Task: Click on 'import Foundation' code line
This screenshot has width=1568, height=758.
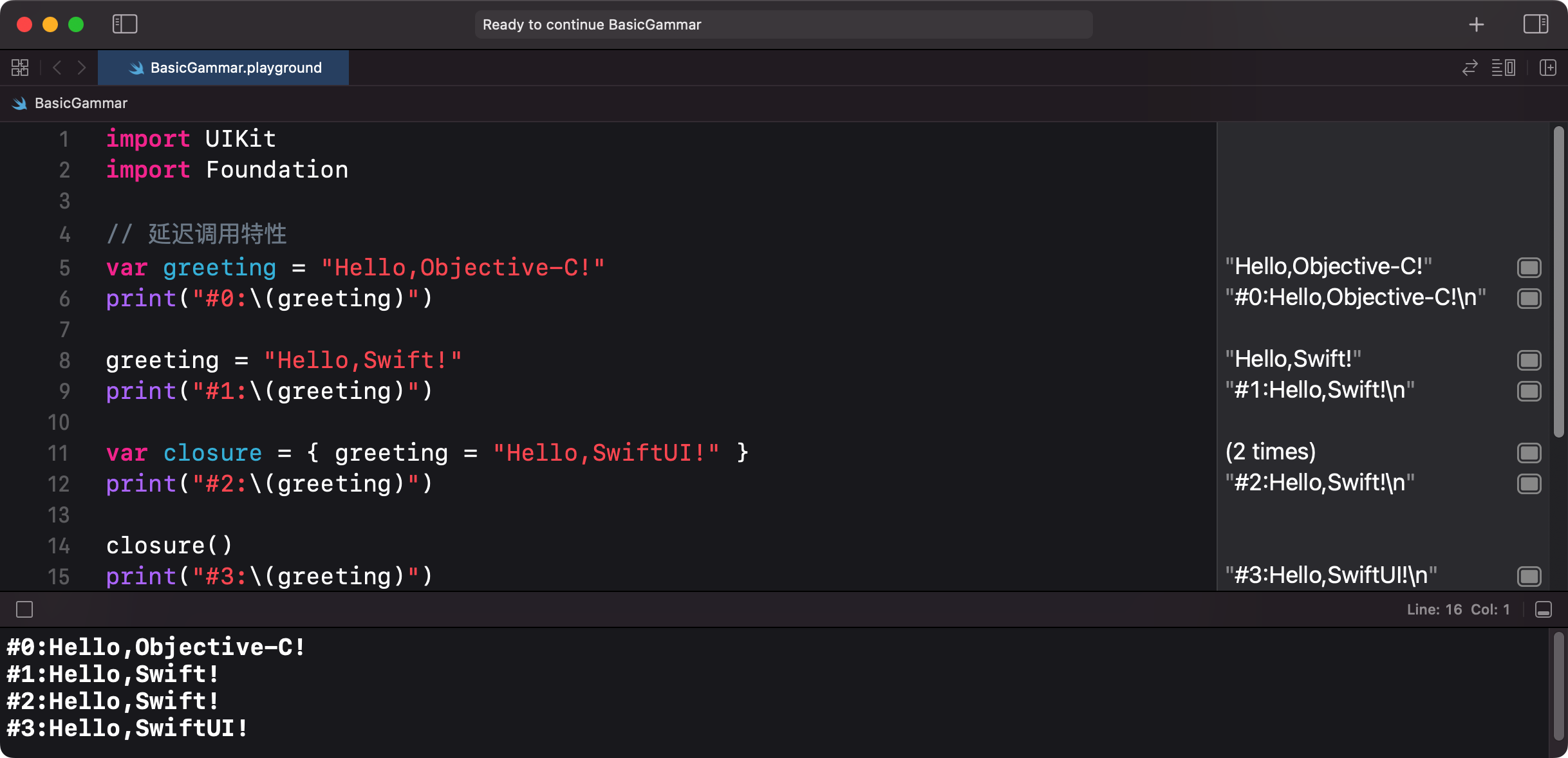Action: point(227,170)
